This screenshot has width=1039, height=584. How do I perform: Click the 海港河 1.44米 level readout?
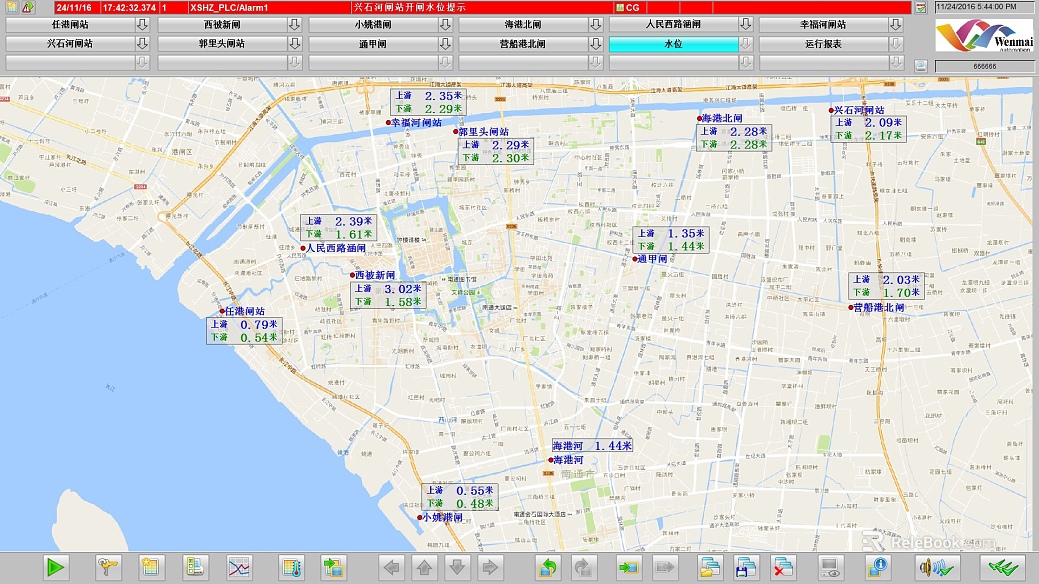(592, 446)
